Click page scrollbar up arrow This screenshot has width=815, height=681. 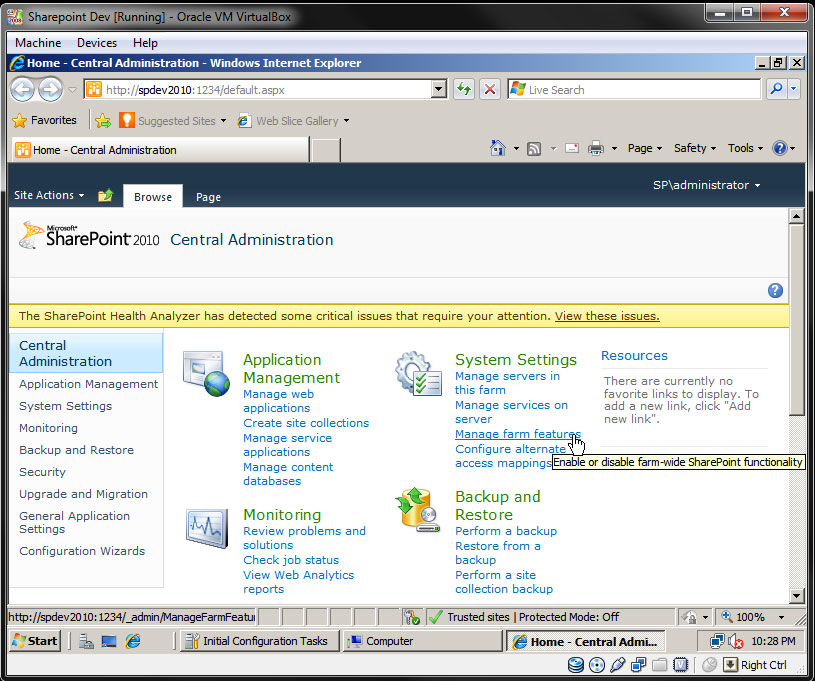pyautogui.click(x=796, y=215)
